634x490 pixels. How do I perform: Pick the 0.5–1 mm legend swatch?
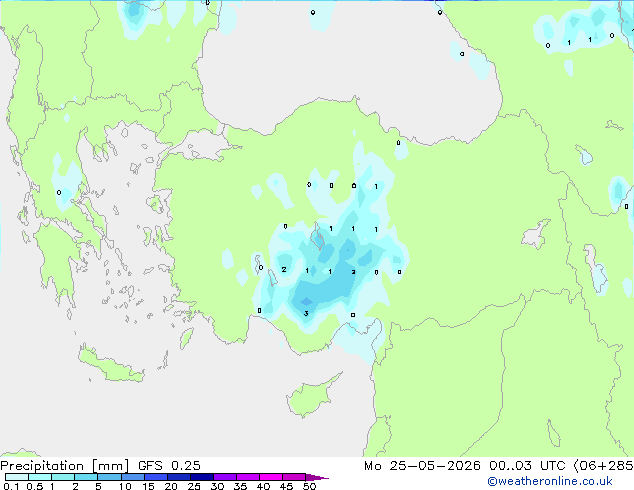(x=40, y=477)
